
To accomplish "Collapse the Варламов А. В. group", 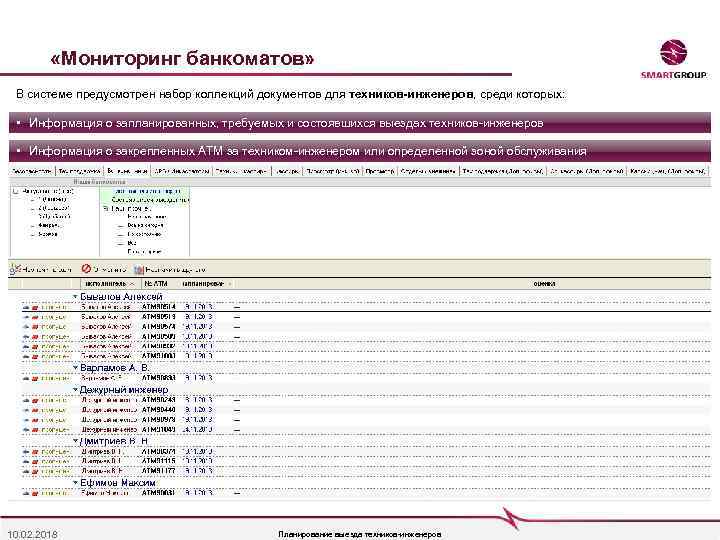I will pos(75,368).
